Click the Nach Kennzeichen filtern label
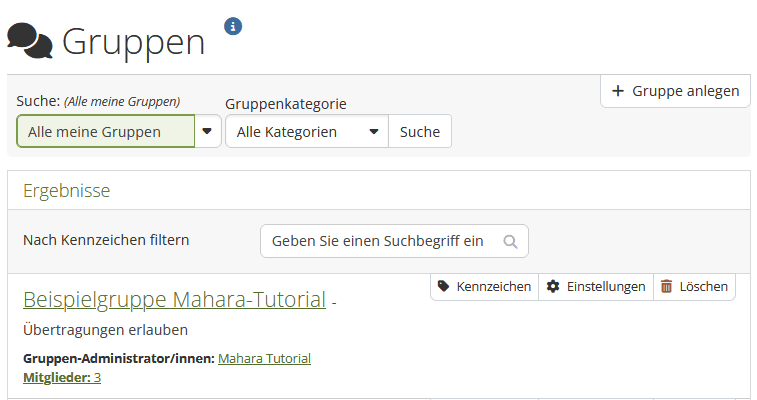 pyautogui.click(x=106, y=240)
